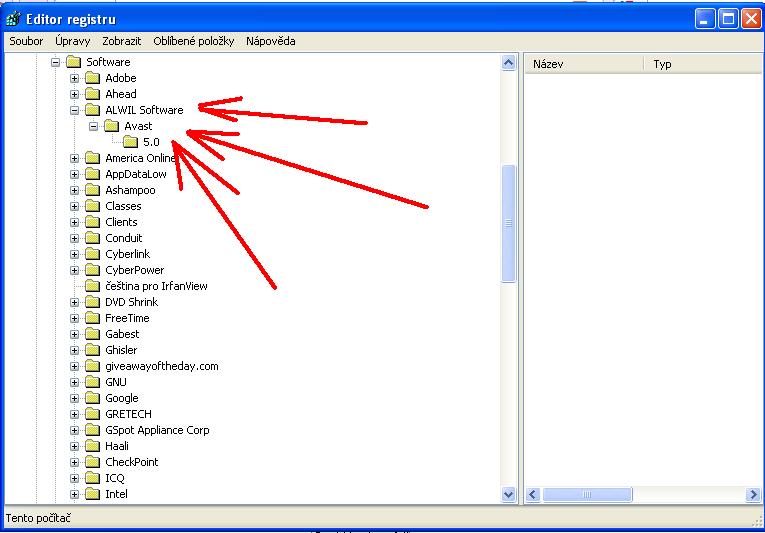Click the Google folder icon
This screenshot has height=533, width=765.
92,398
